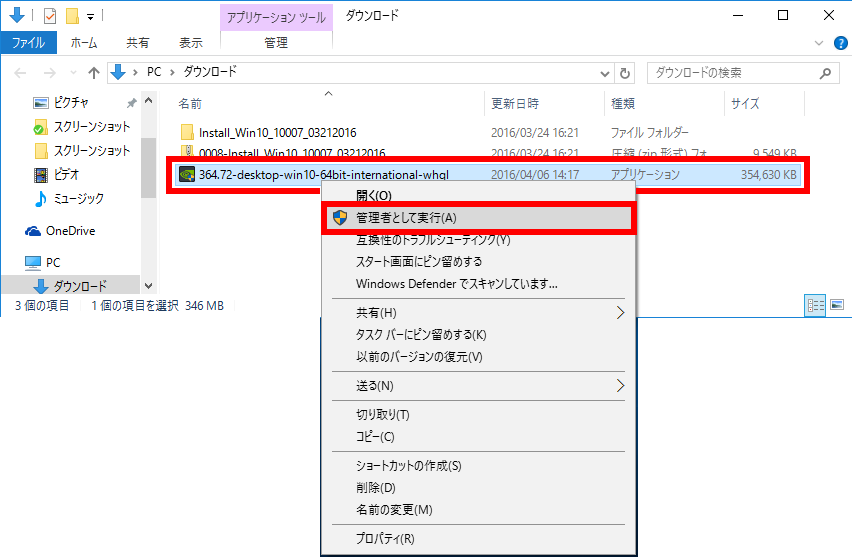Viewport: 852px width, 557px height.
Task: Click the 364.72-desktop-win10 application file icon
Action: click(186, 175)
